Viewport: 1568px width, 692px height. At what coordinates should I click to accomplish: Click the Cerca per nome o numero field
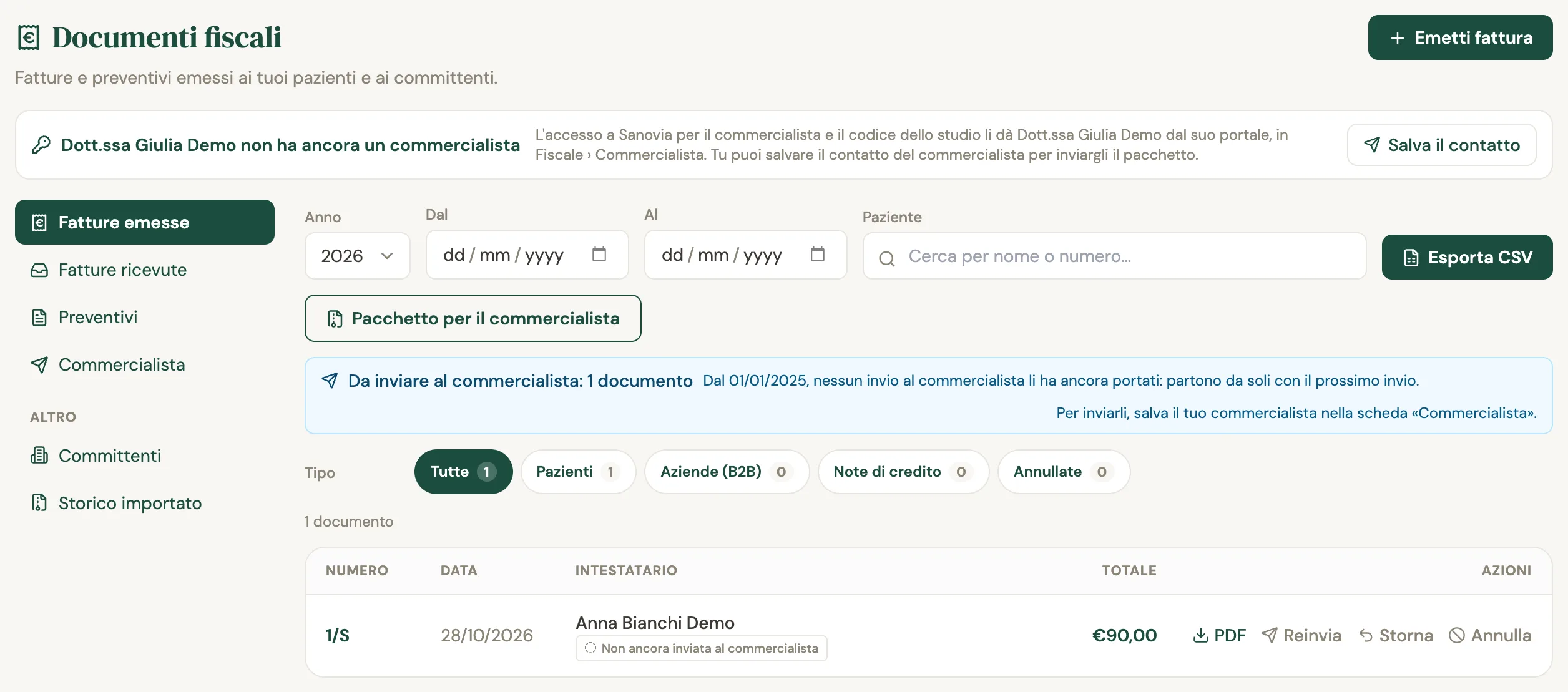(1114, 256)
